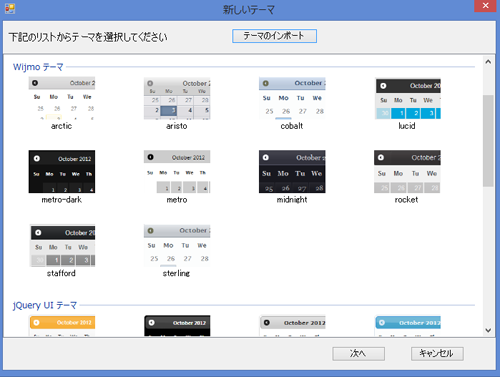Click the application icon in title bar
Screen dimensions: 500x377
(x=10, y=9)
